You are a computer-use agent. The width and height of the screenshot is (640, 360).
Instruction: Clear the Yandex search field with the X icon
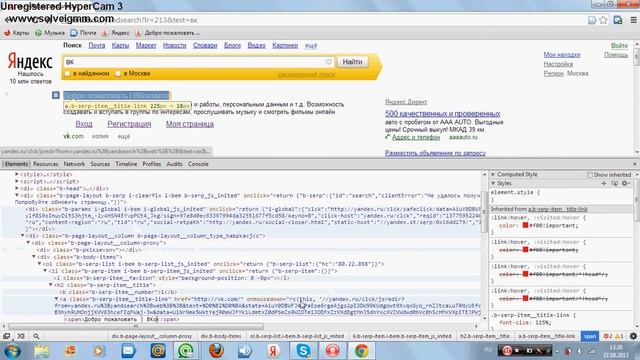329,62
